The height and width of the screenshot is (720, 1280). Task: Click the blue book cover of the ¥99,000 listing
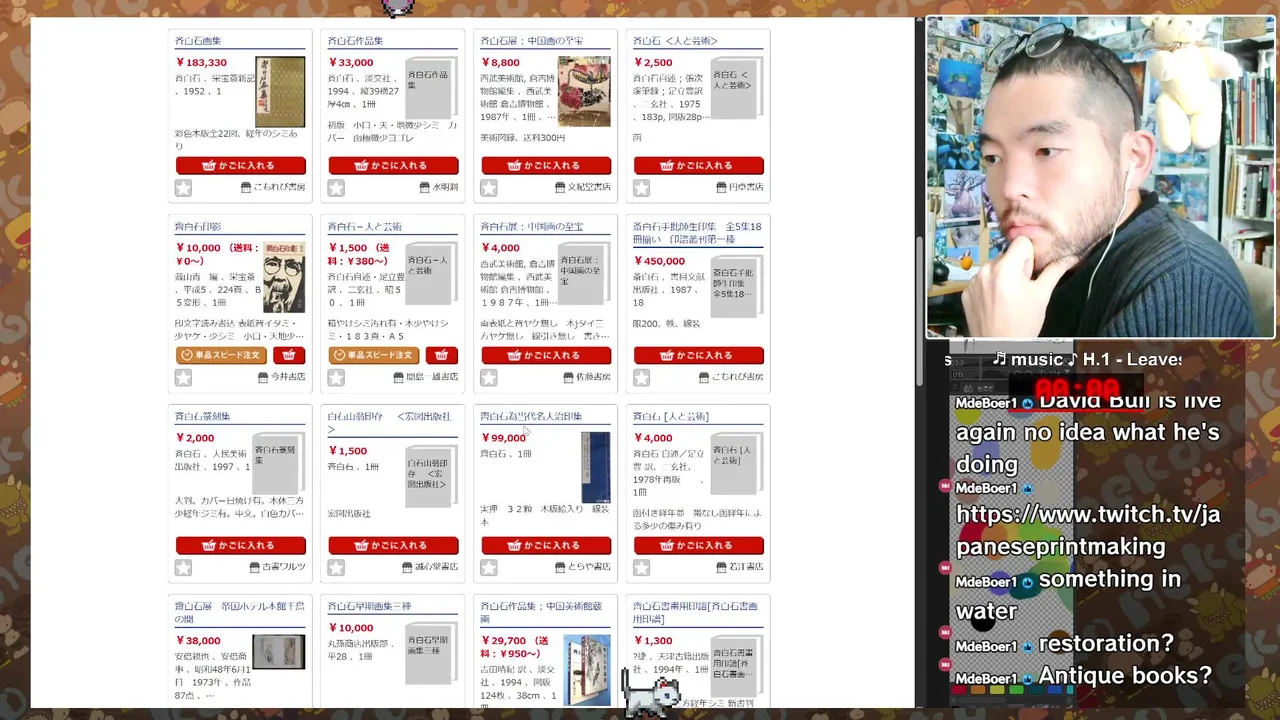point(595,467)
